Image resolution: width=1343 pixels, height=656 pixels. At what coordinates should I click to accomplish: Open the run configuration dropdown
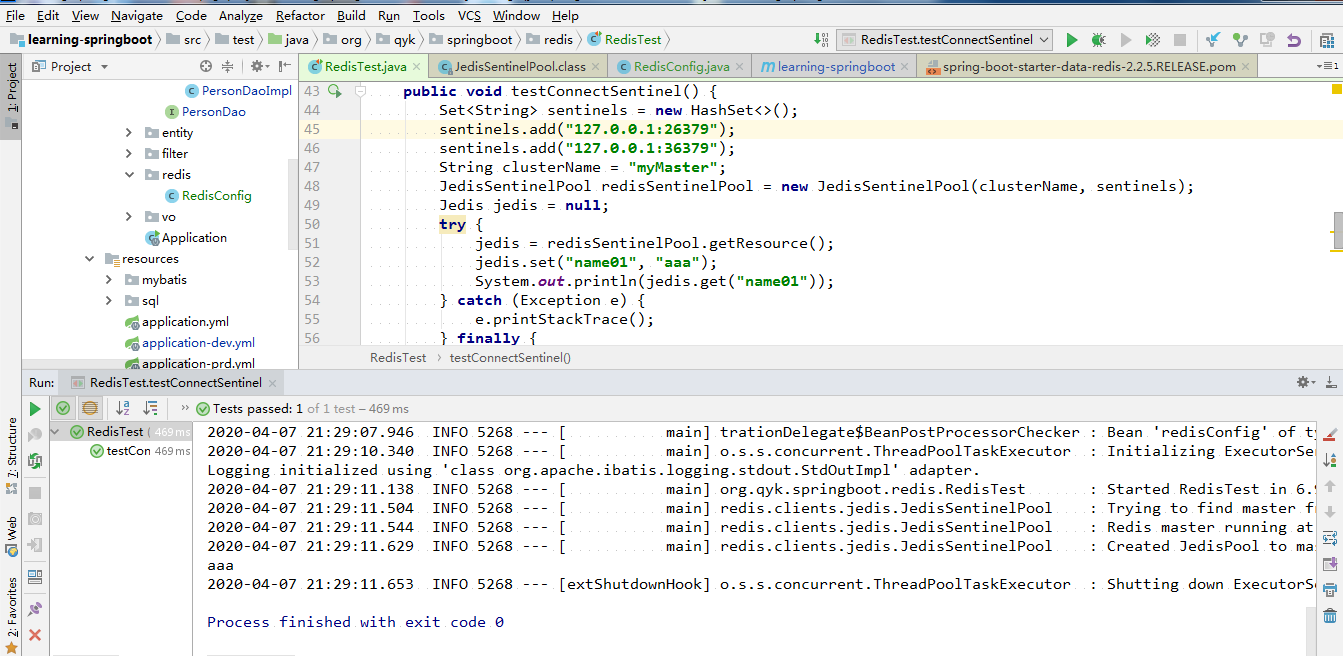944,40
